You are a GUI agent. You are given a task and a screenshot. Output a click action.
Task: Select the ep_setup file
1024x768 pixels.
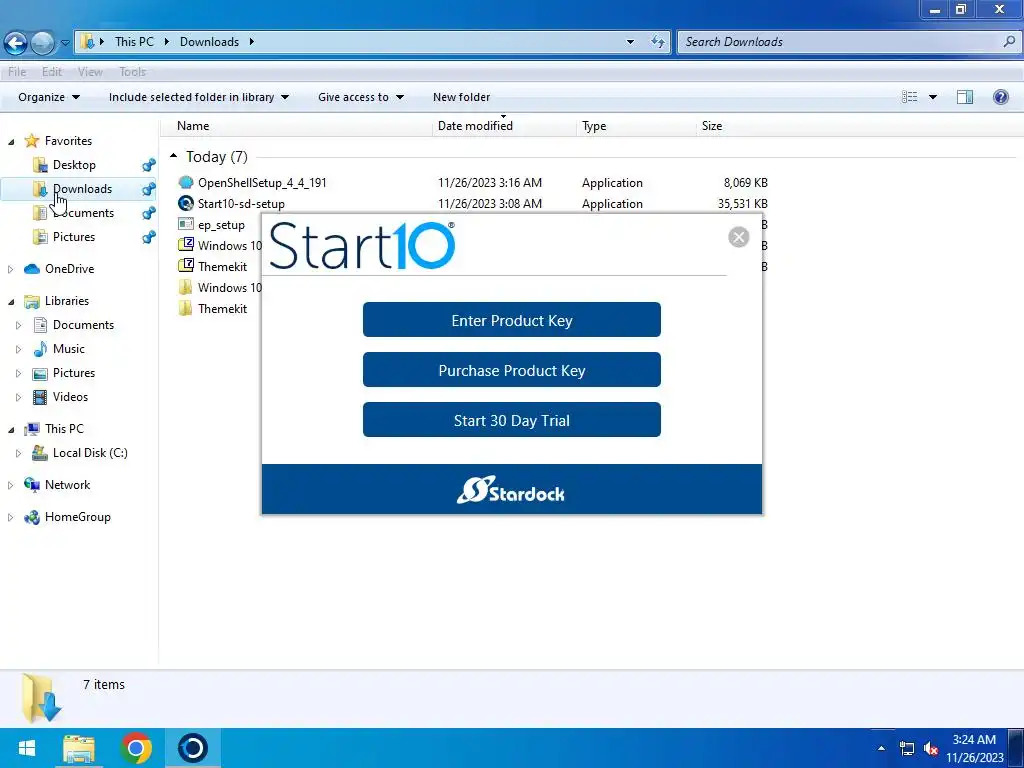[221, 225]
